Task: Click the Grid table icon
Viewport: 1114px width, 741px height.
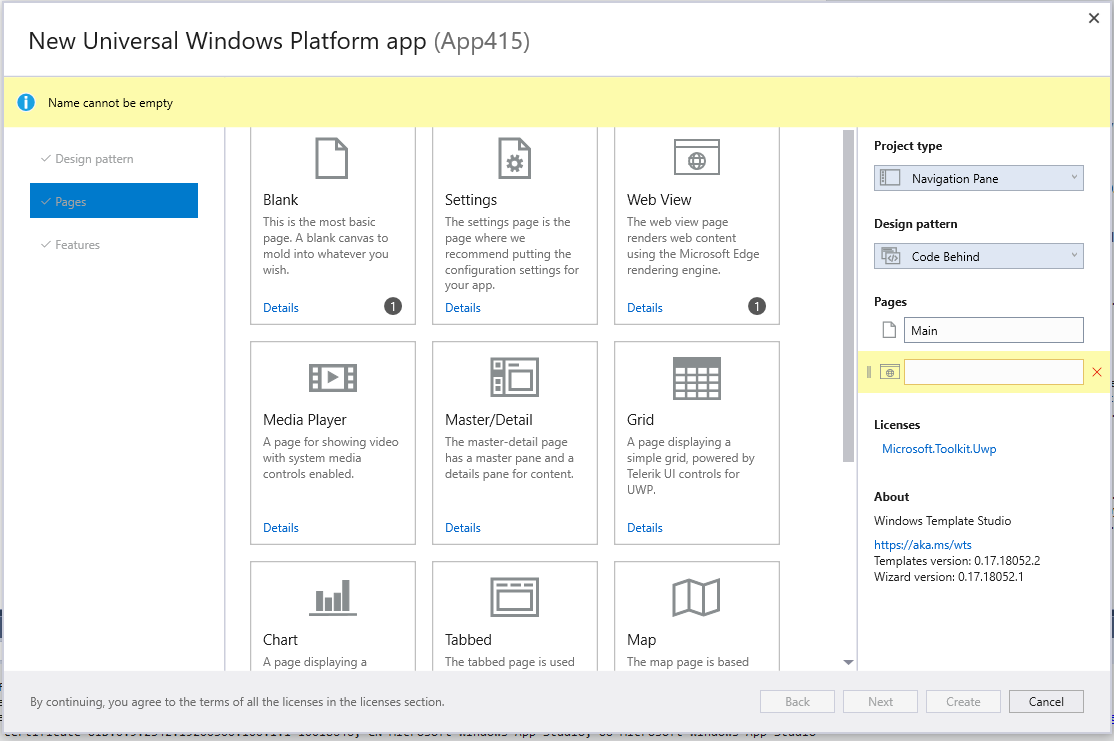Action: (x=696, y=378)
